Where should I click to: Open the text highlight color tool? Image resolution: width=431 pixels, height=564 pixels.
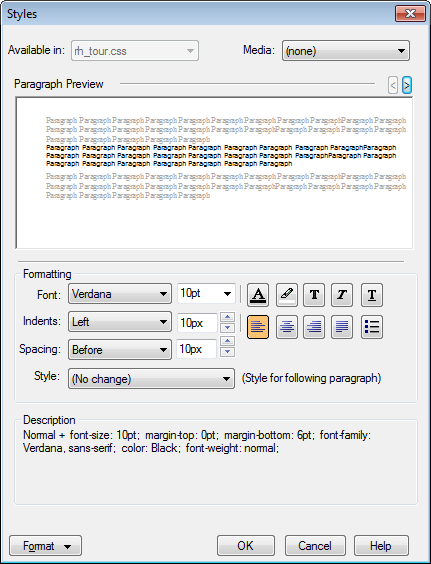click(287, 295)
